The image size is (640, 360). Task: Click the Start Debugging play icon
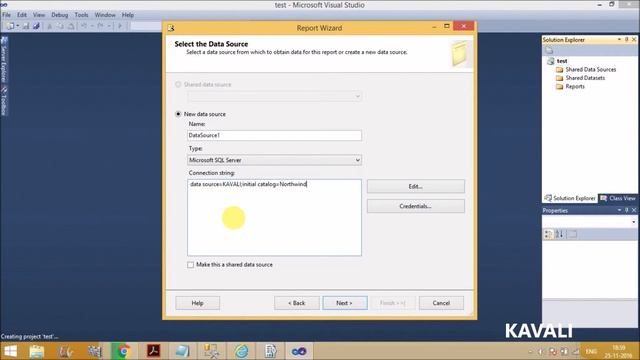[x=120, y=26]
